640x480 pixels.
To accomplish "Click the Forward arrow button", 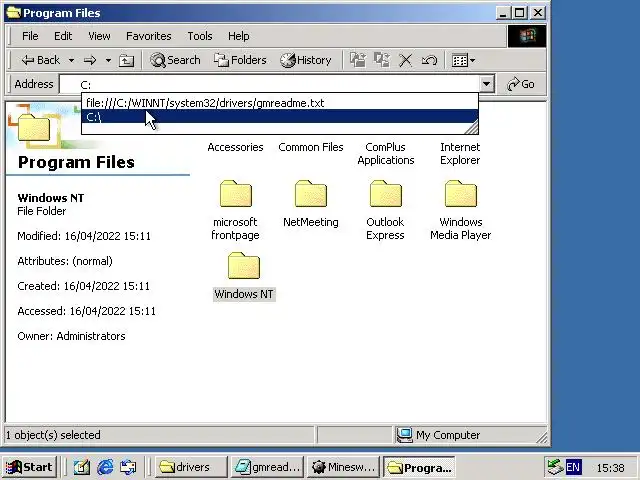I will [x=90, y=60].
